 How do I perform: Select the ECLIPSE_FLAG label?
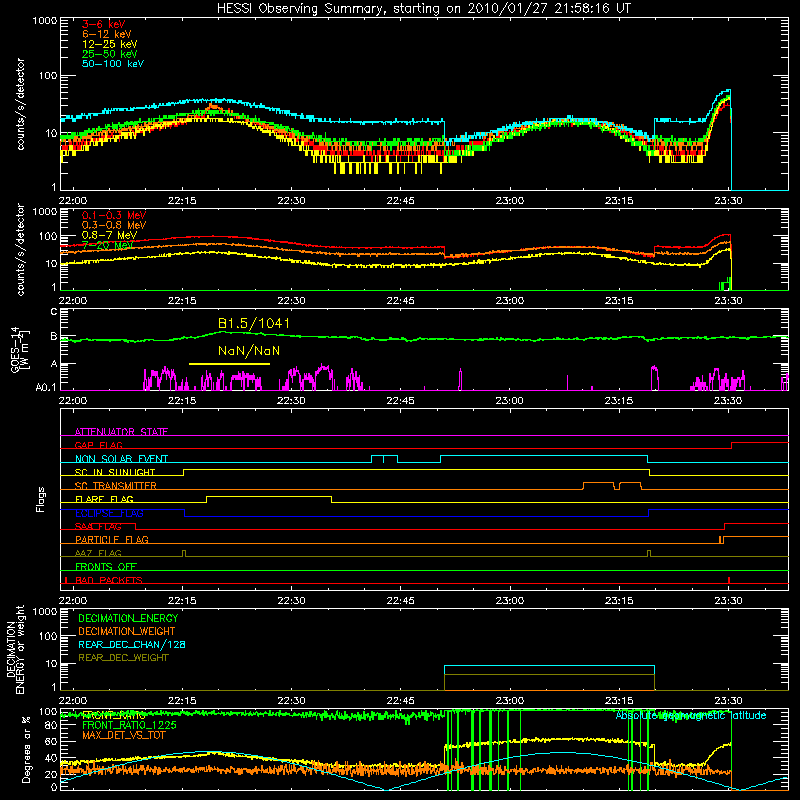(109, 513)
